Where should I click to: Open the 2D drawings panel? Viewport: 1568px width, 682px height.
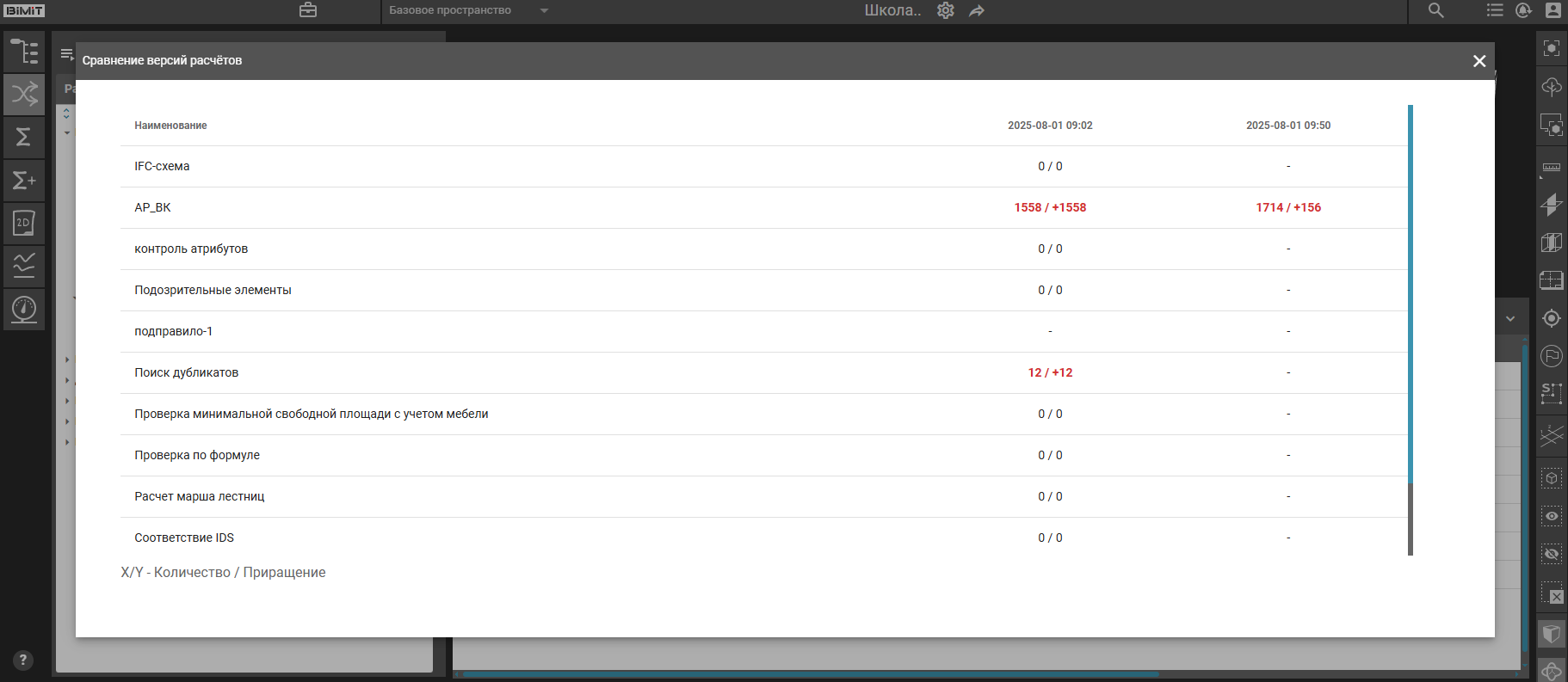[x=24, y=224]
